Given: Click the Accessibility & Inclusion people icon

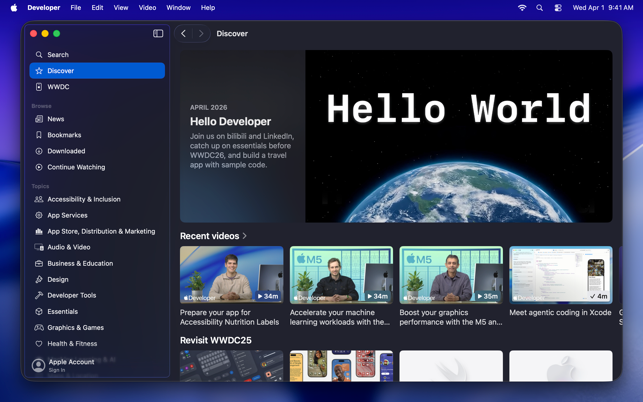Looking at the screenshot, I should coord(39,199).
